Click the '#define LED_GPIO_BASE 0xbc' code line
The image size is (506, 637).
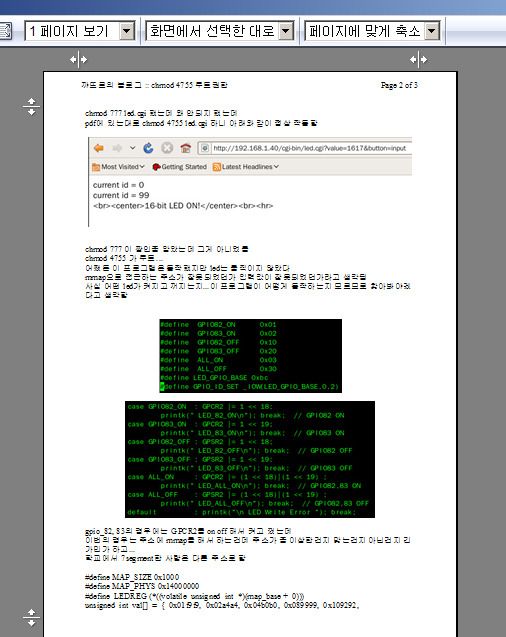pos(214,377)
